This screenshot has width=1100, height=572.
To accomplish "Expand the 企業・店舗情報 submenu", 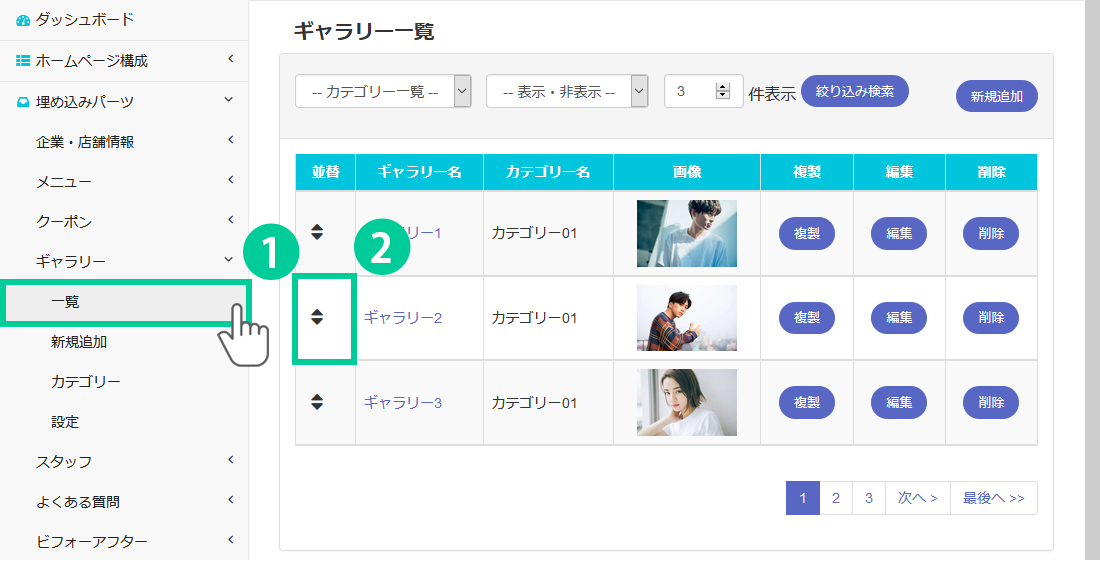I will pos(230,141).
